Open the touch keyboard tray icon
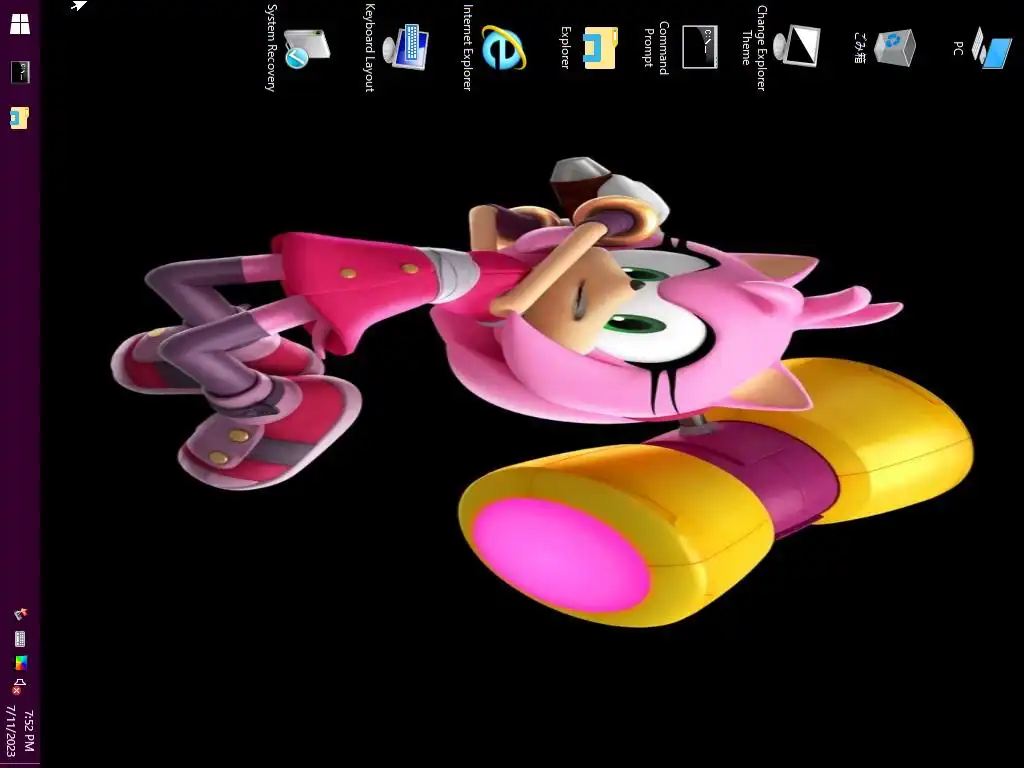The image size is (1024, 768). tap(20, 639)
